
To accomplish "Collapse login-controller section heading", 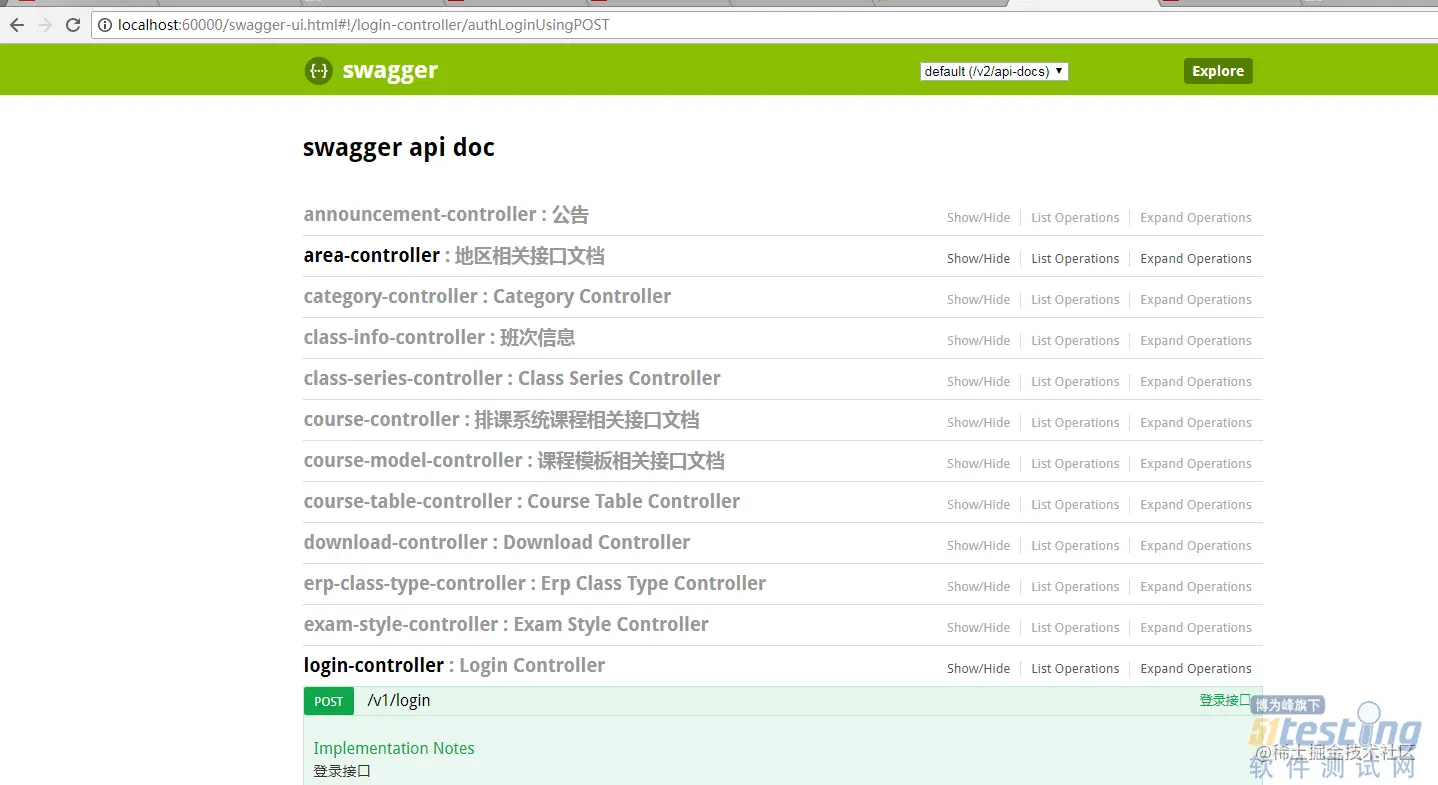I will (x=454, y=666).
